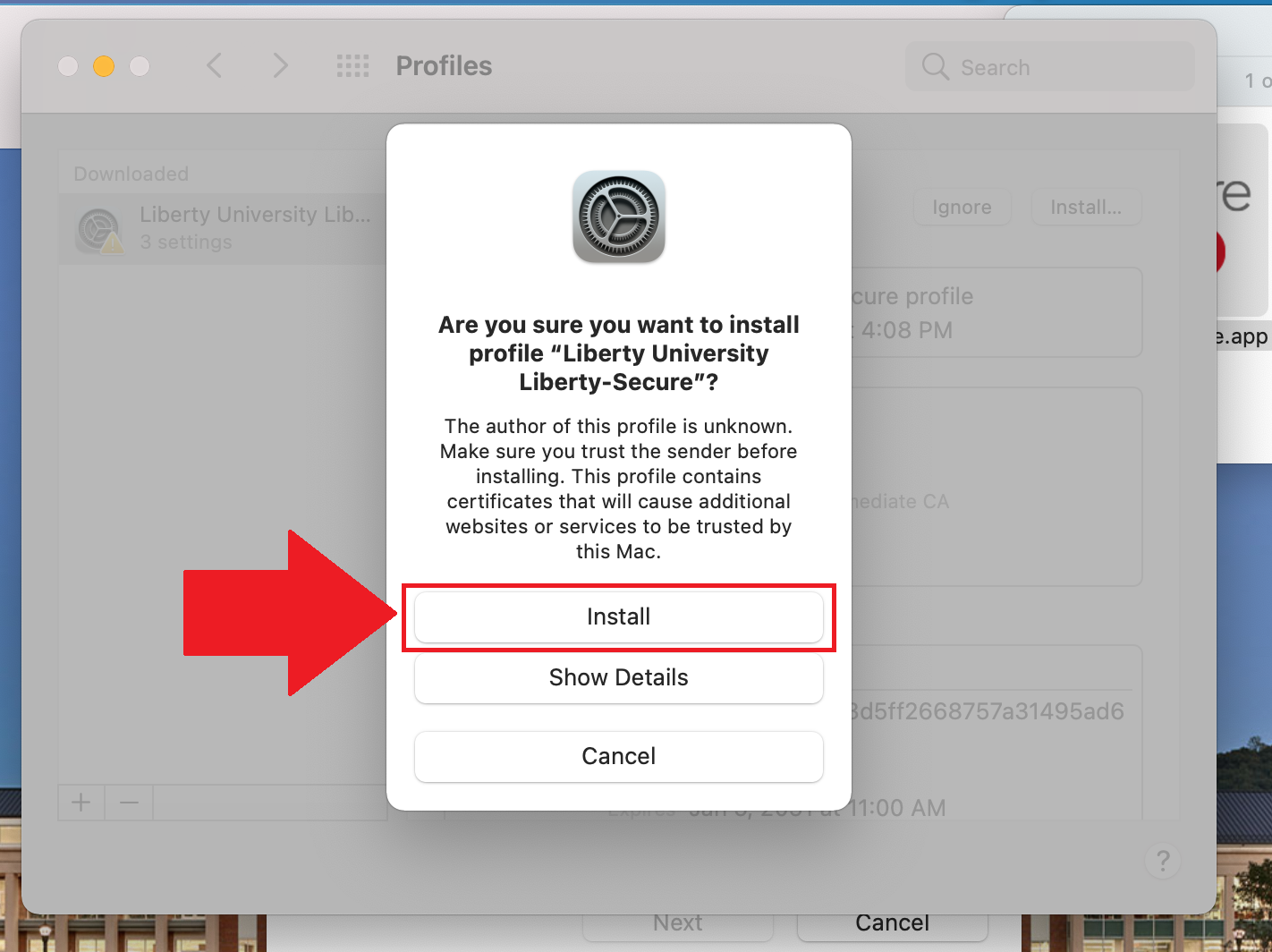This screenshot has width=1272, height=952.
Task: Click the background Install... button
Action: (x=1086, y=208)
